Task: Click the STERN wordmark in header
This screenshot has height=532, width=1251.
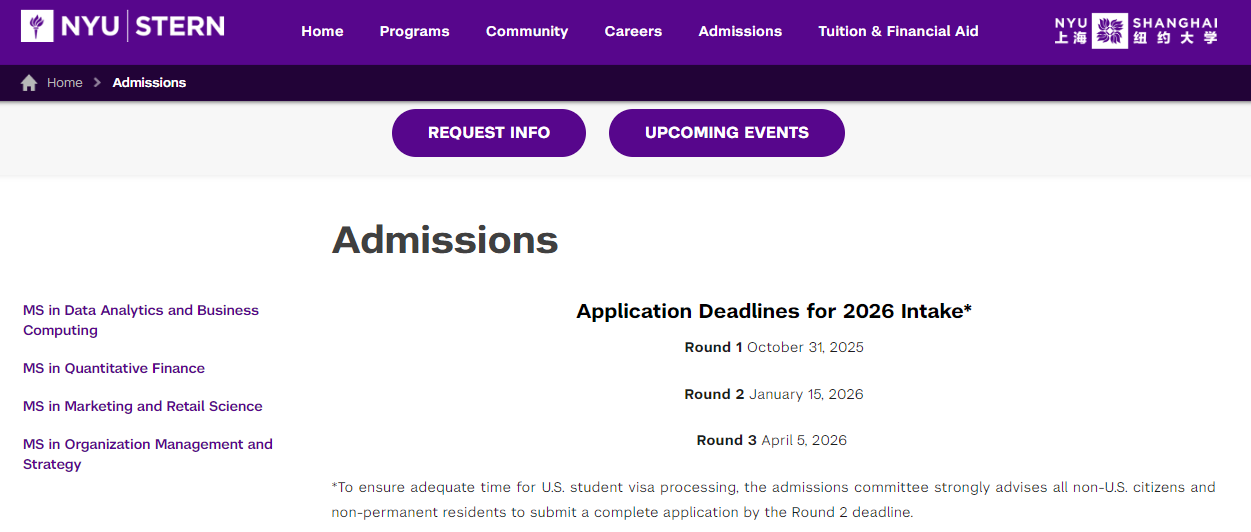Action: (x=180, y=26)
